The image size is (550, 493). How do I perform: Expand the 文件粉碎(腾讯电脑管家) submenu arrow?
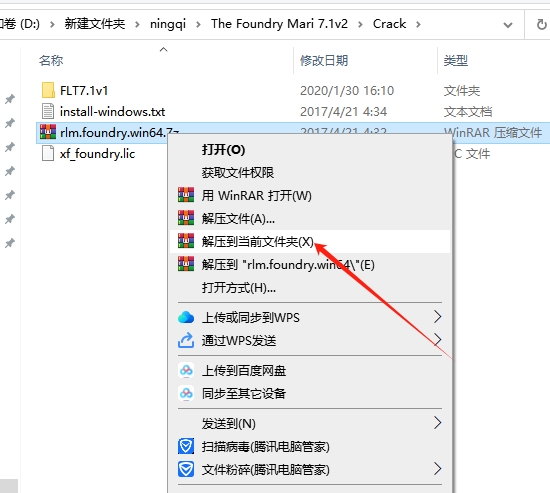click(x=437, y=469)
